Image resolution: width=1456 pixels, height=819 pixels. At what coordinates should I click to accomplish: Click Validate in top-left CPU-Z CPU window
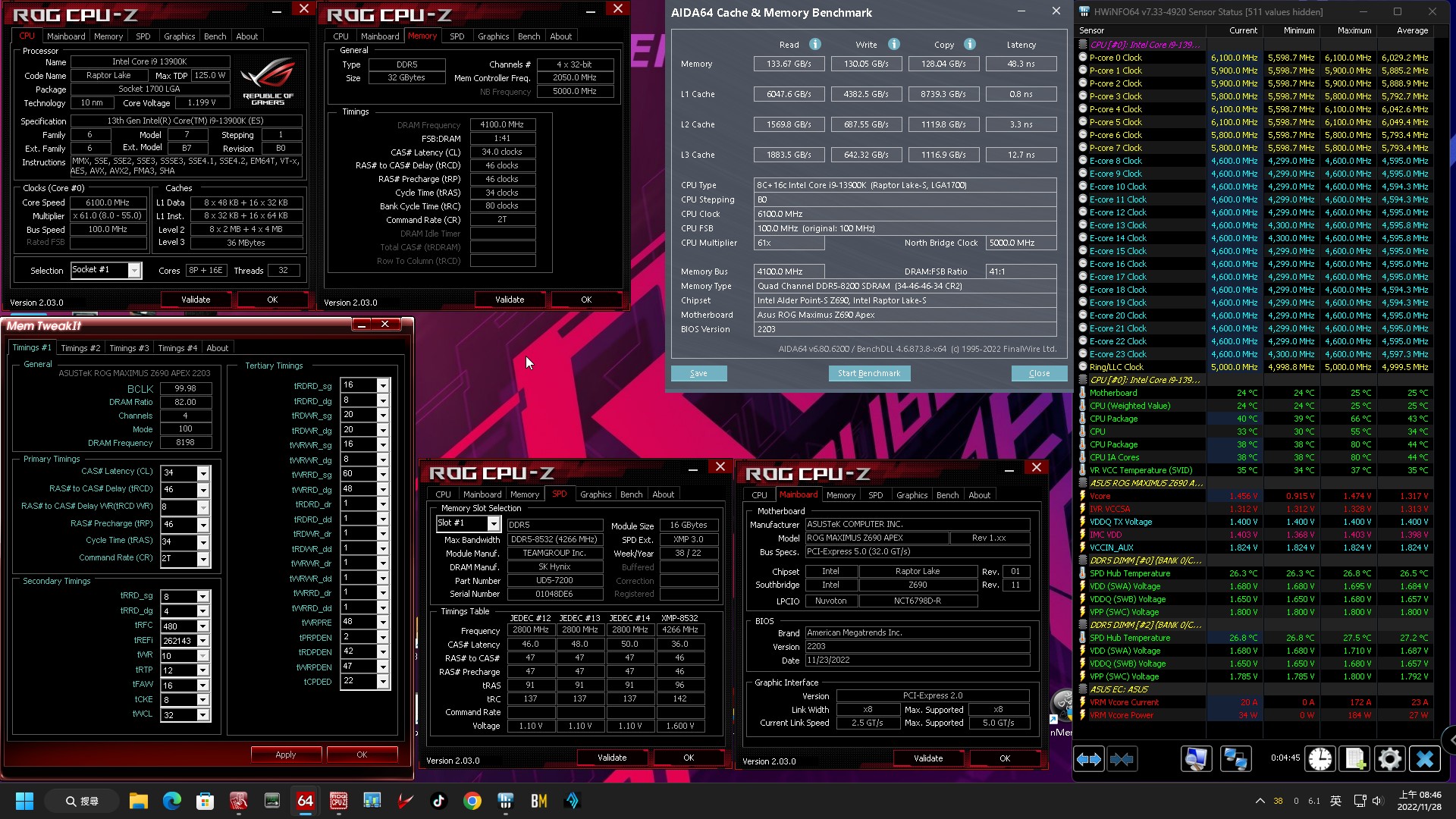click(x=196, y=300)
